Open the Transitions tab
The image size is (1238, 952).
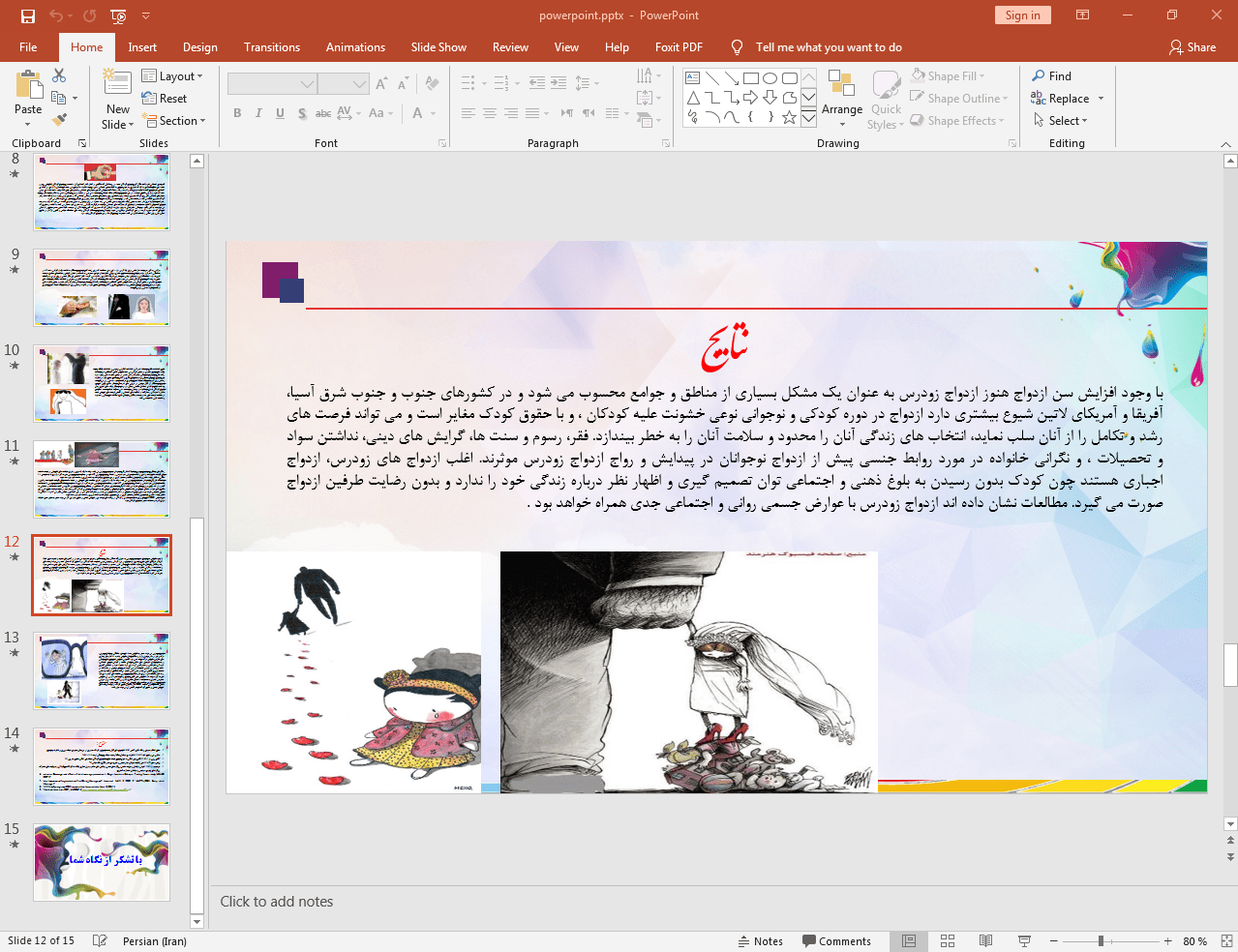[272, 47]
